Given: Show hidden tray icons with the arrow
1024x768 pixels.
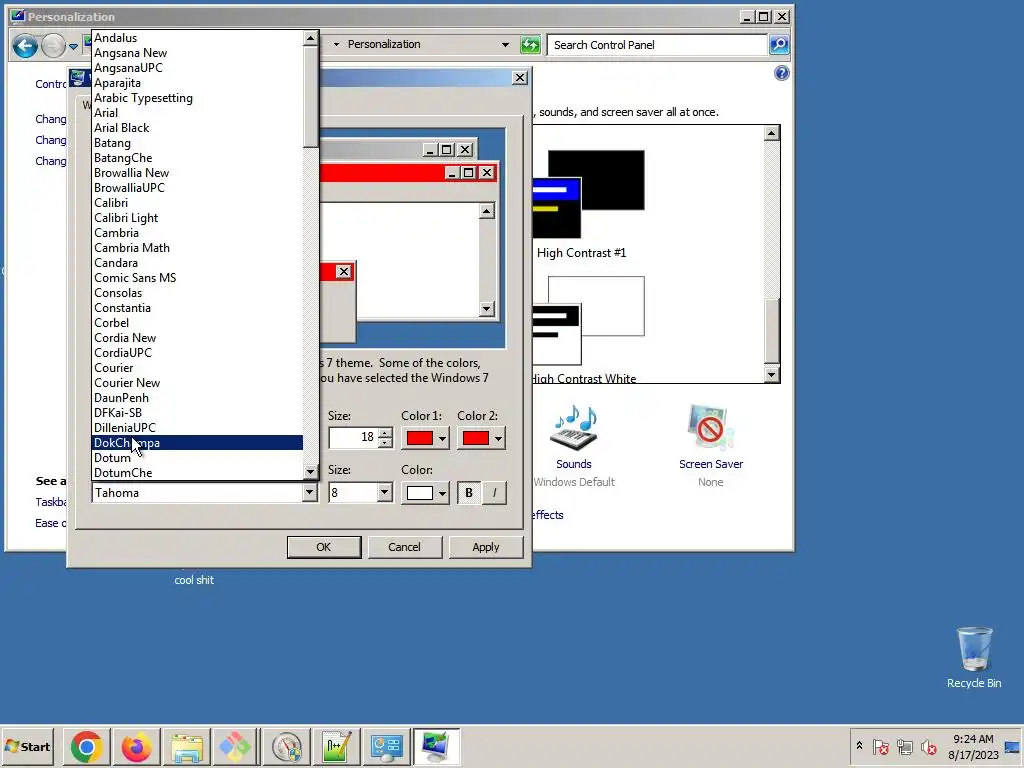Looking at the screenshot, I should (859, 746).
